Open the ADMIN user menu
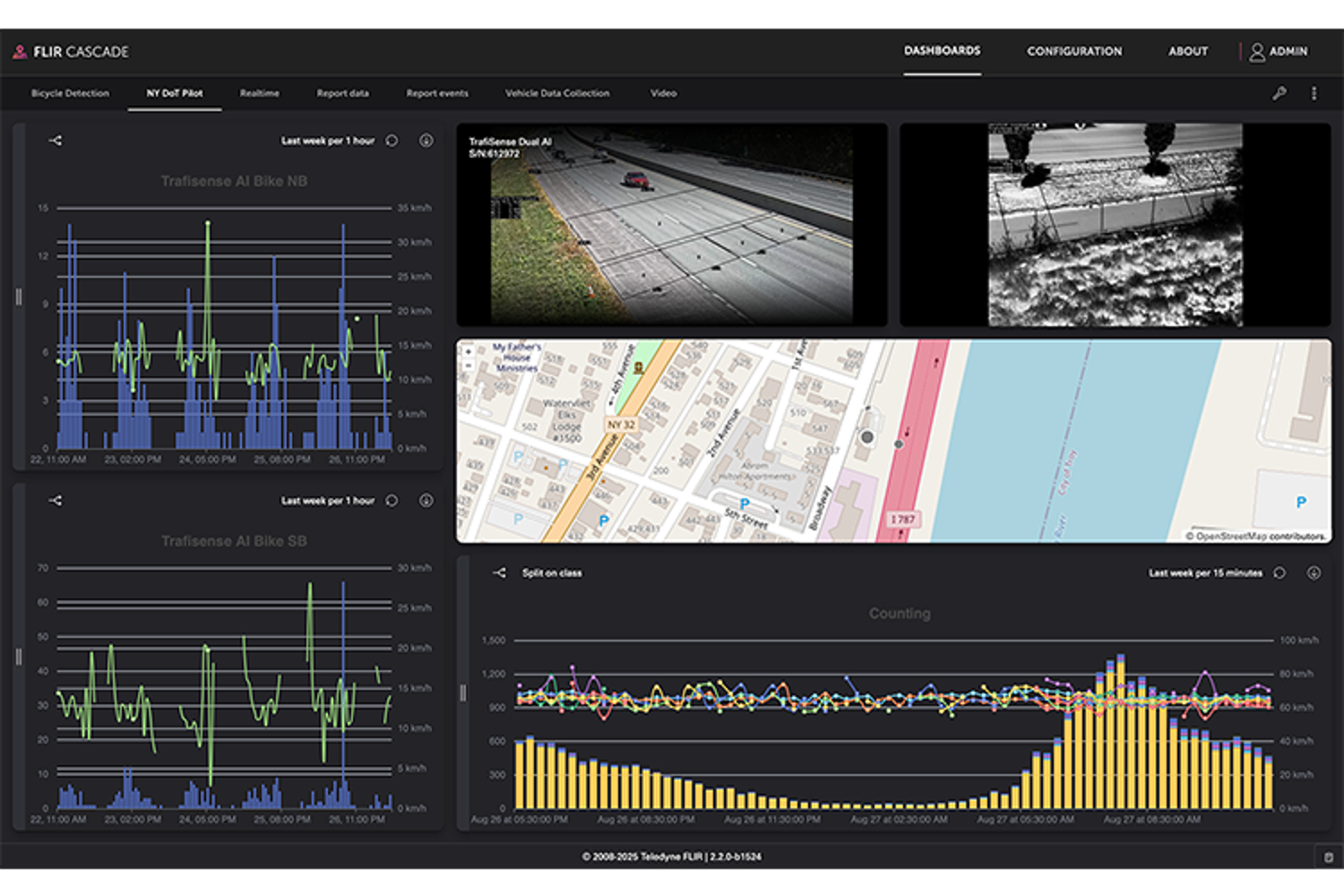Image resolution: width=1344 pixels, height=896 pixels. 1279,52
